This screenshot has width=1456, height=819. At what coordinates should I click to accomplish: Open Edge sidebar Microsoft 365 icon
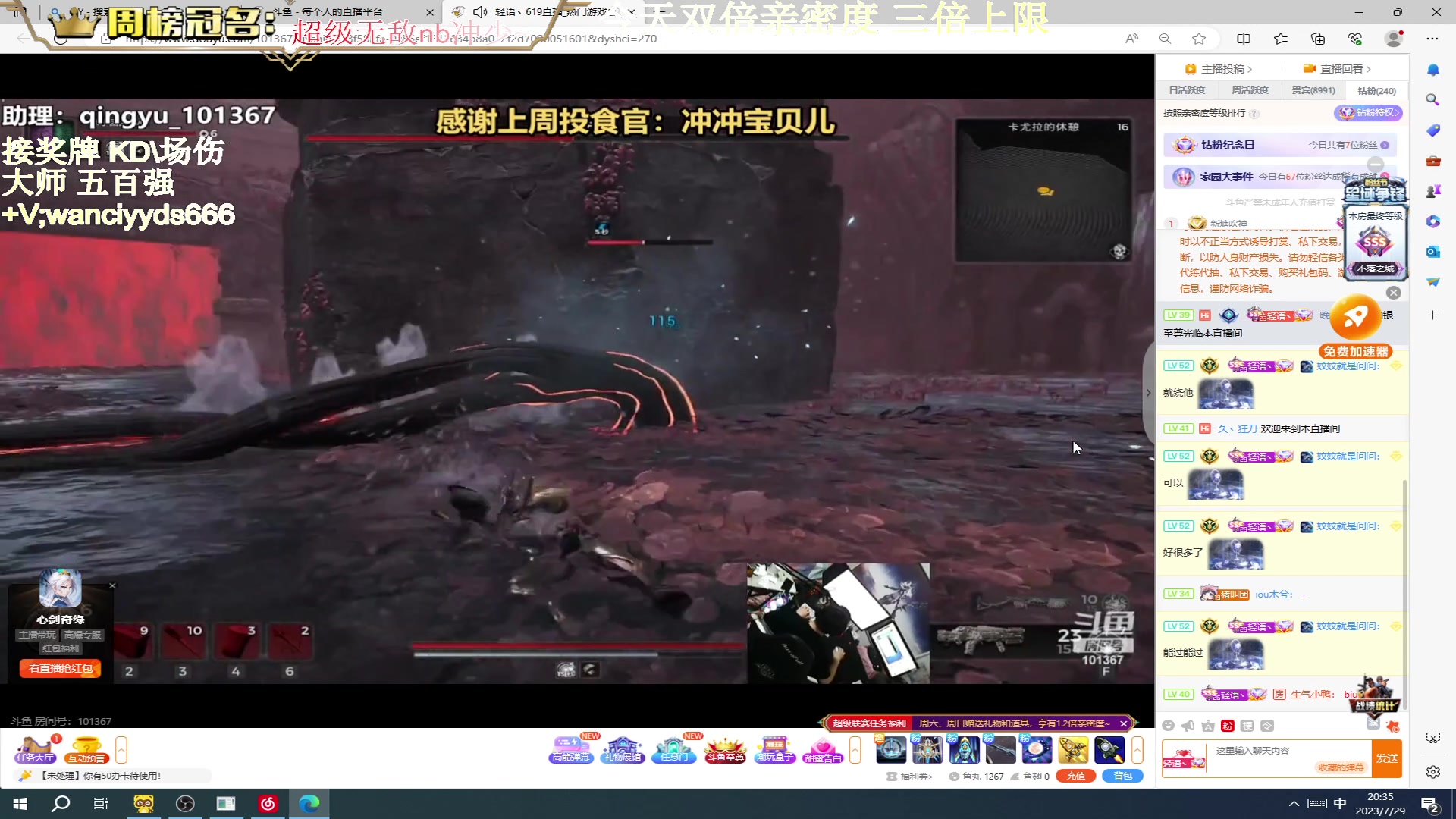(1432, 221)
